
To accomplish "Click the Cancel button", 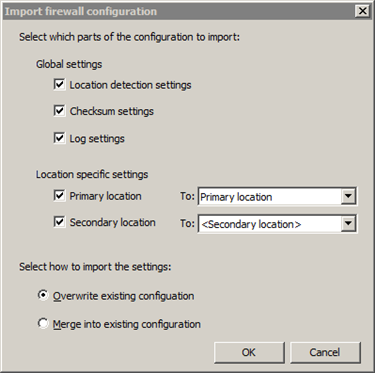I will [325, 352].
